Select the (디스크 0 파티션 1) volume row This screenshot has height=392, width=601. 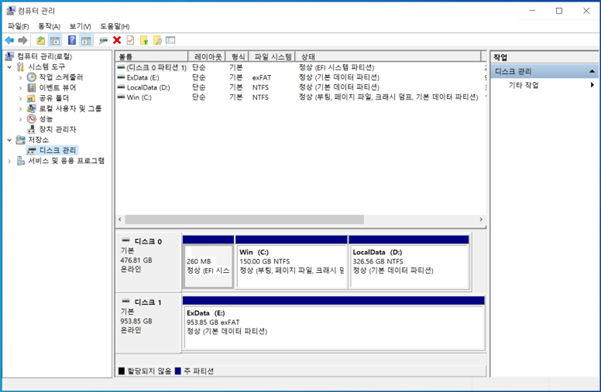pyautogui.click(x=301, y=67)
